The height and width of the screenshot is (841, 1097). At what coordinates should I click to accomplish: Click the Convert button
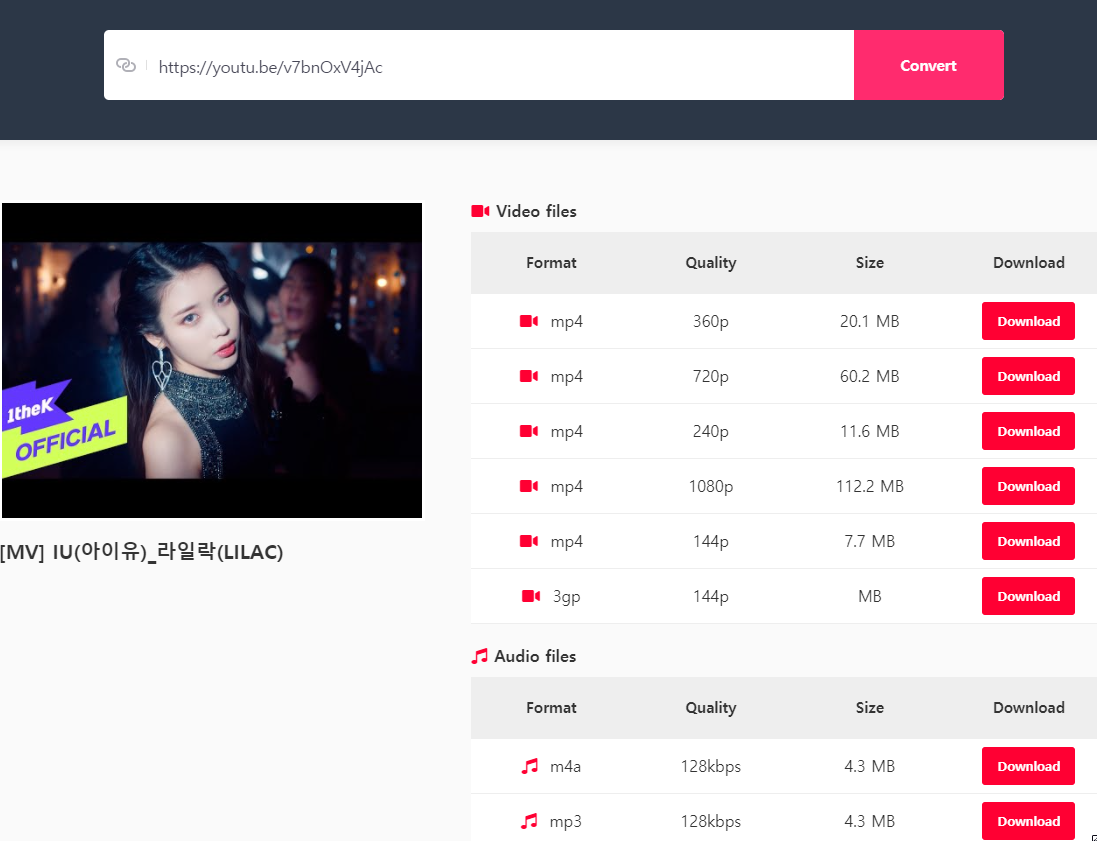click(928, 65)
